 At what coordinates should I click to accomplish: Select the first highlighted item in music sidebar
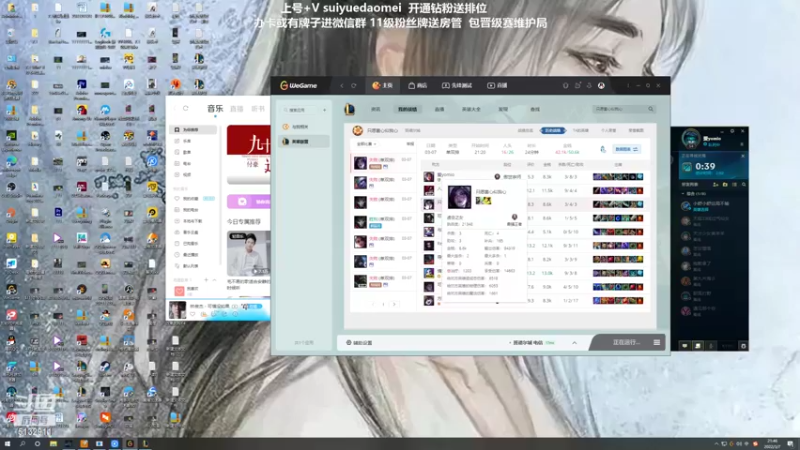[x=193, y=130]
